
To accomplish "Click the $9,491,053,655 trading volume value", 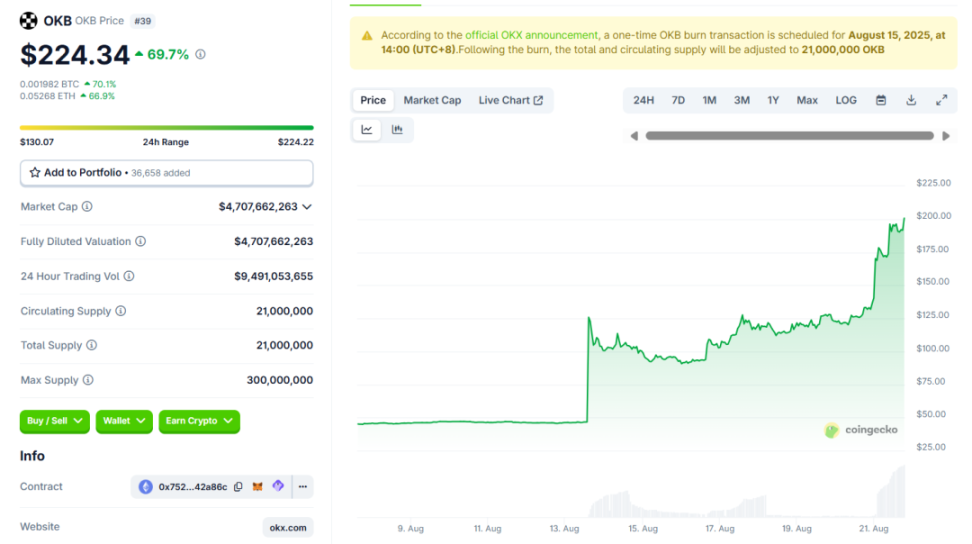I will (x=273, y=276).
